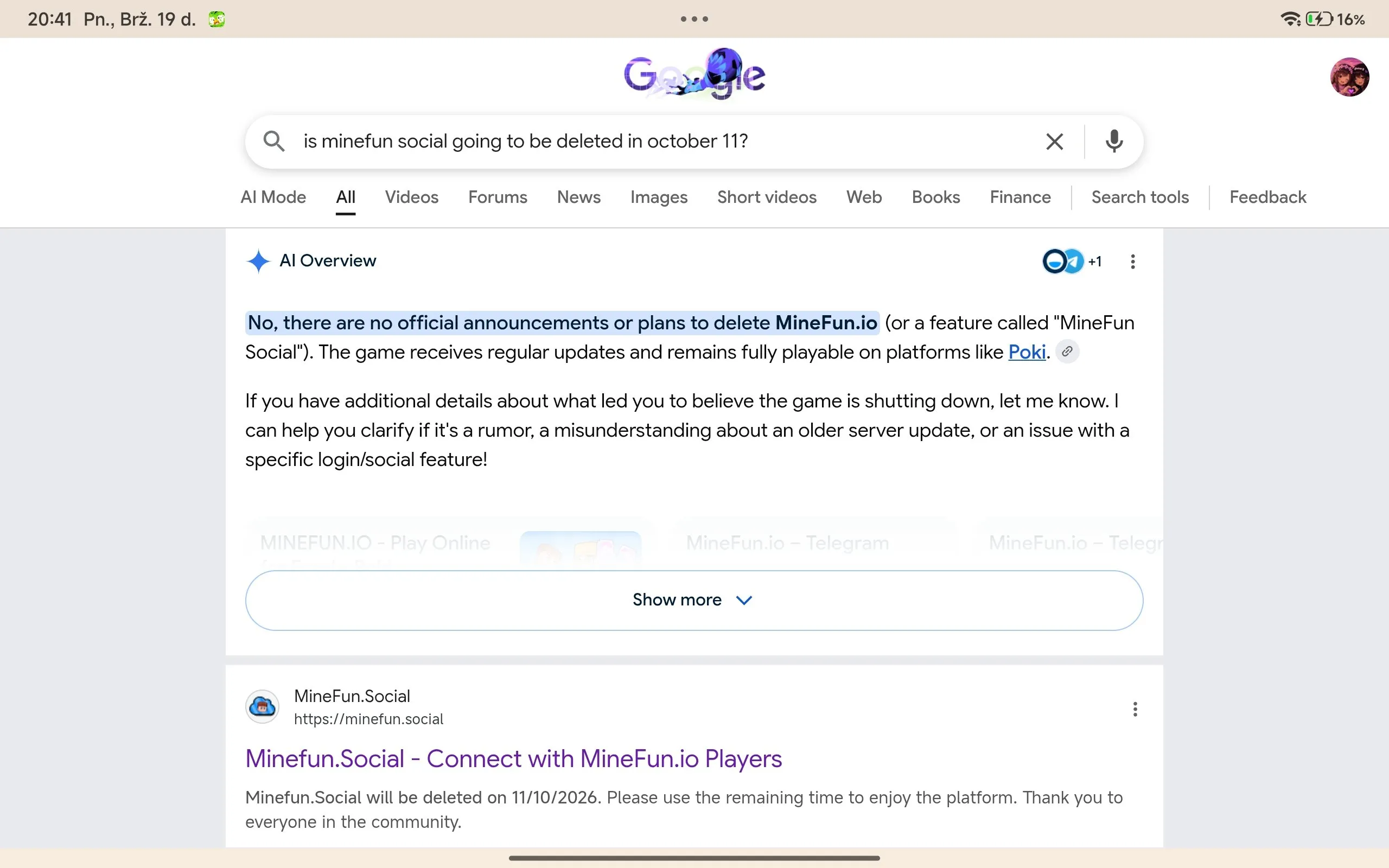
Task: Click the search magnifier icon
Action: [274, 141]
